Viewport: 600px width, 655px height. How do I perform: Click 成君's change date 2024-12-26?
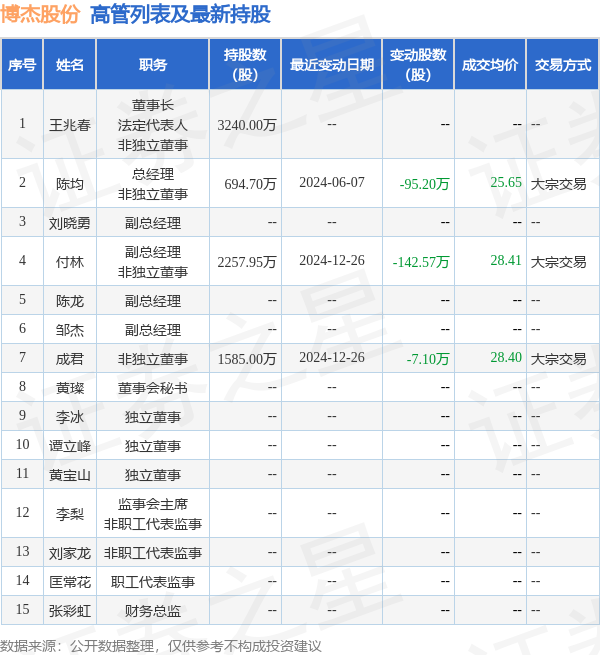332,357
